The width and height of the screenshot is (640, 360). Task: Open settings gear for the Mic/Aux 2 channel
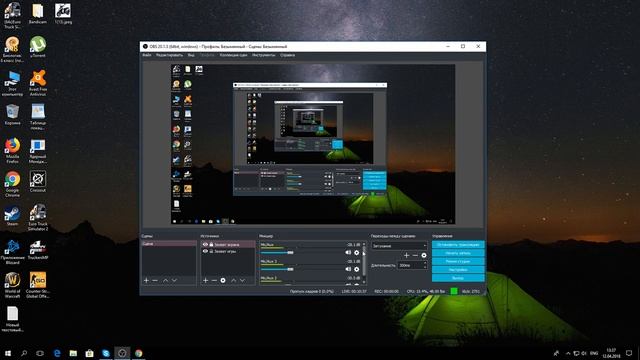357,269
